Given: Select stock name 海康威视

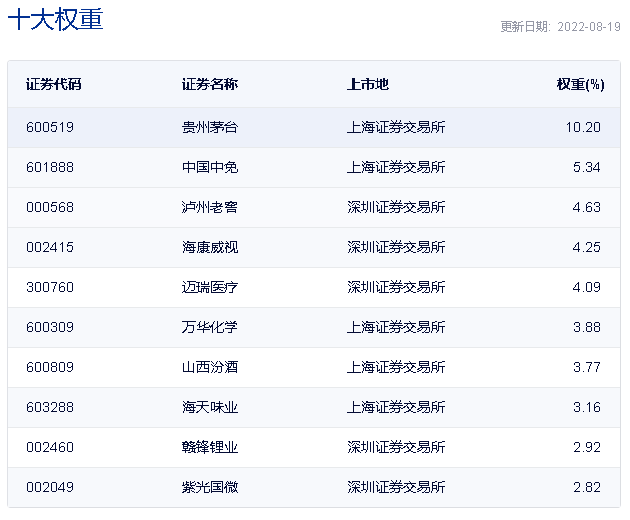Looking at the screenshot, I should [x=210, y=247].
